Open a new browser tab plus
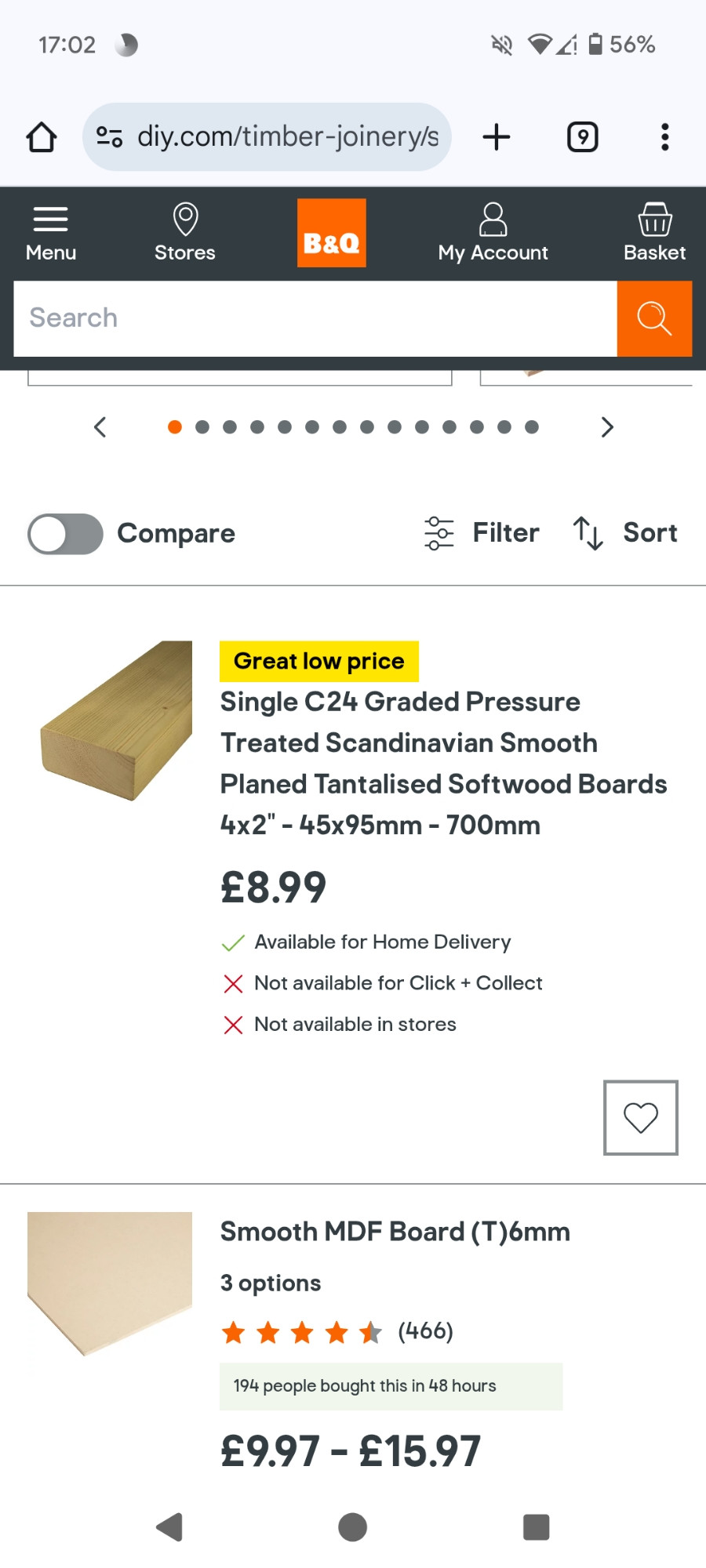Viewport: 706px width, 1568px height. click(497, 137)
